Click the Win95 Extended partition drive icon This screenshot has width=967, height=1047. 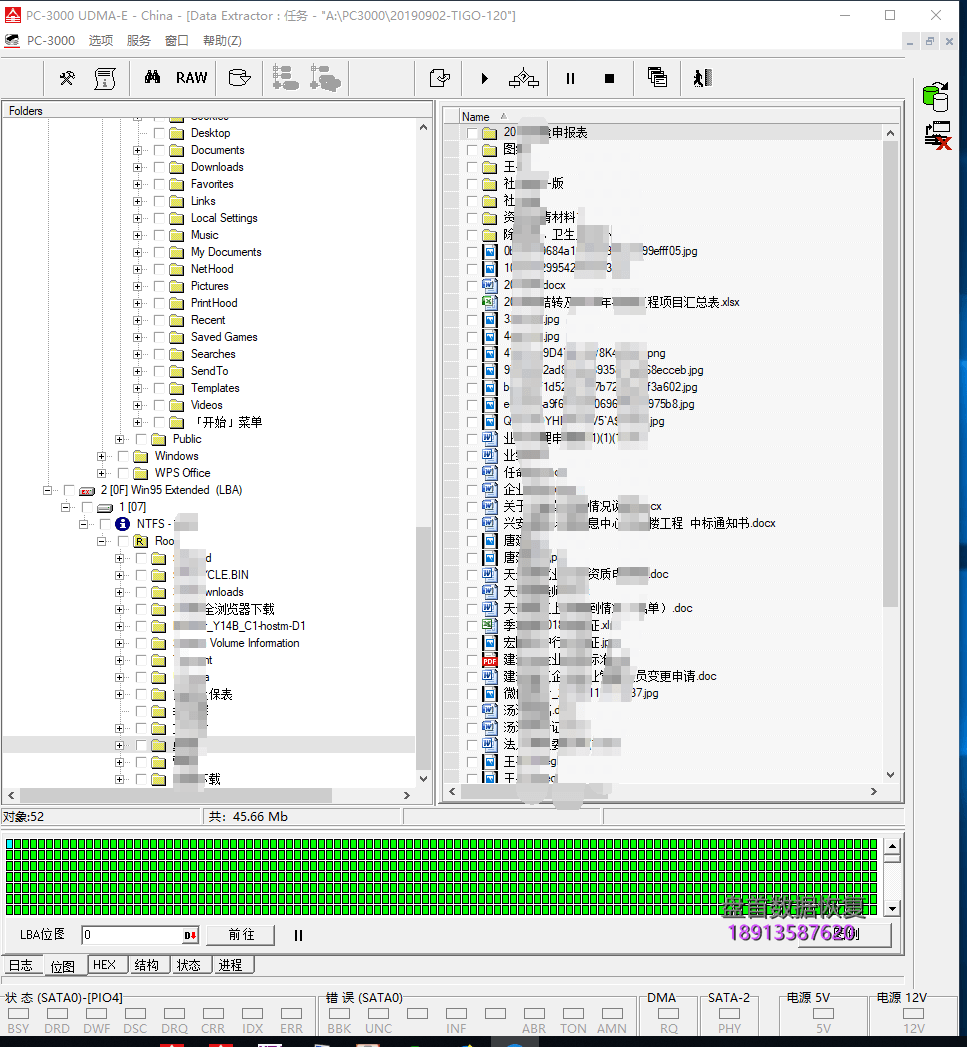[87, 491]
